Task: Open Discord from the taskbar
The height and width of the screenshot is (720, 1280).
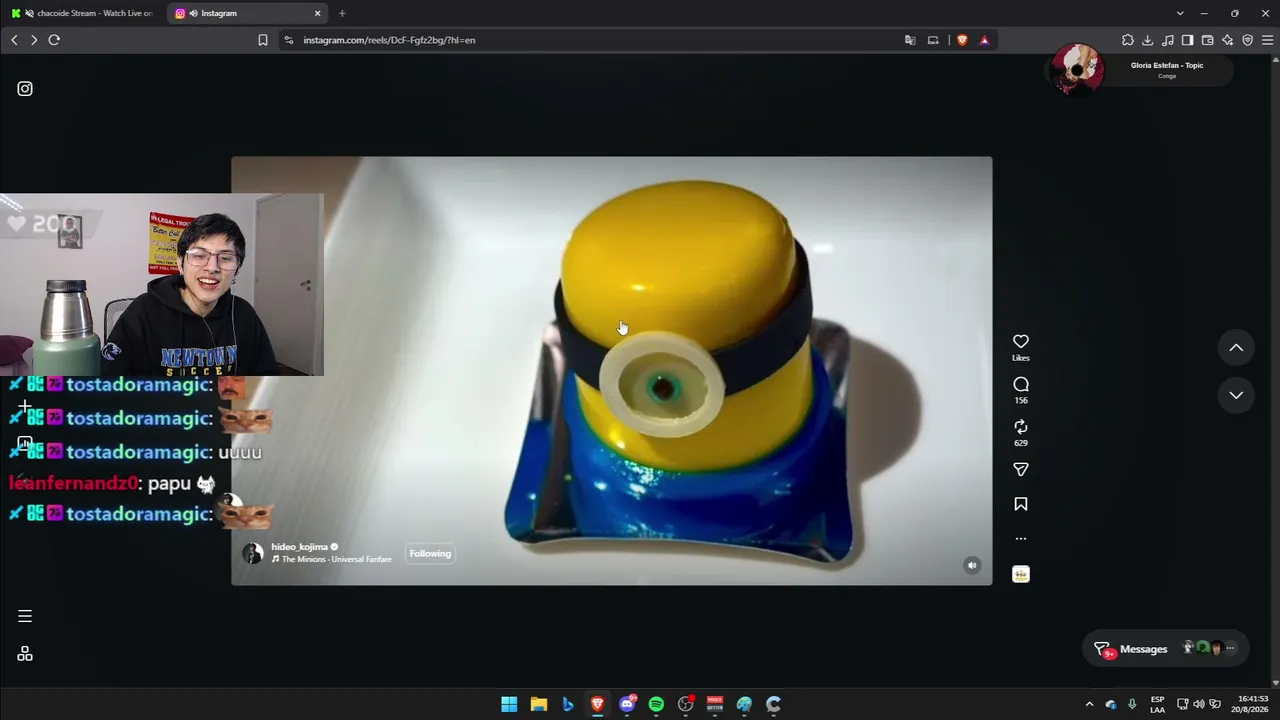Action: click(x=627, y=704)
